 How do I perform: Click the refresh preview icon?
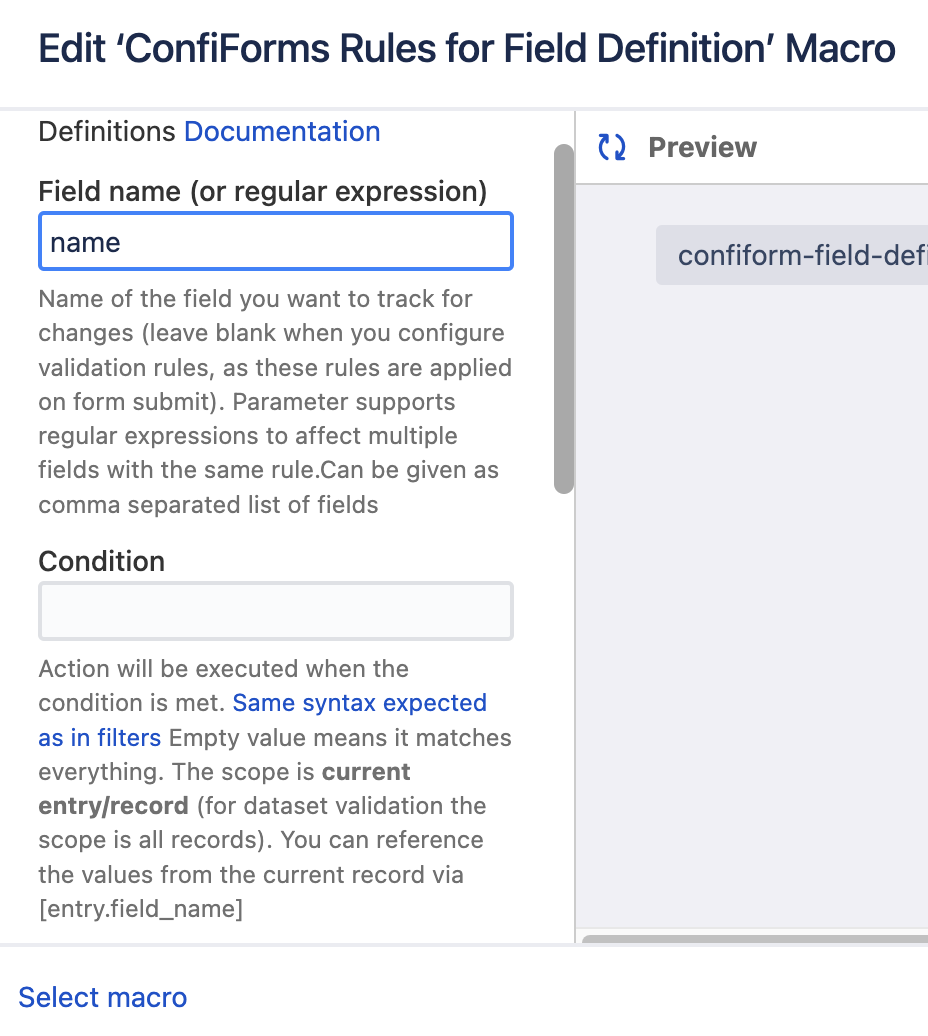pyautogui.click(x=612, y=148)
